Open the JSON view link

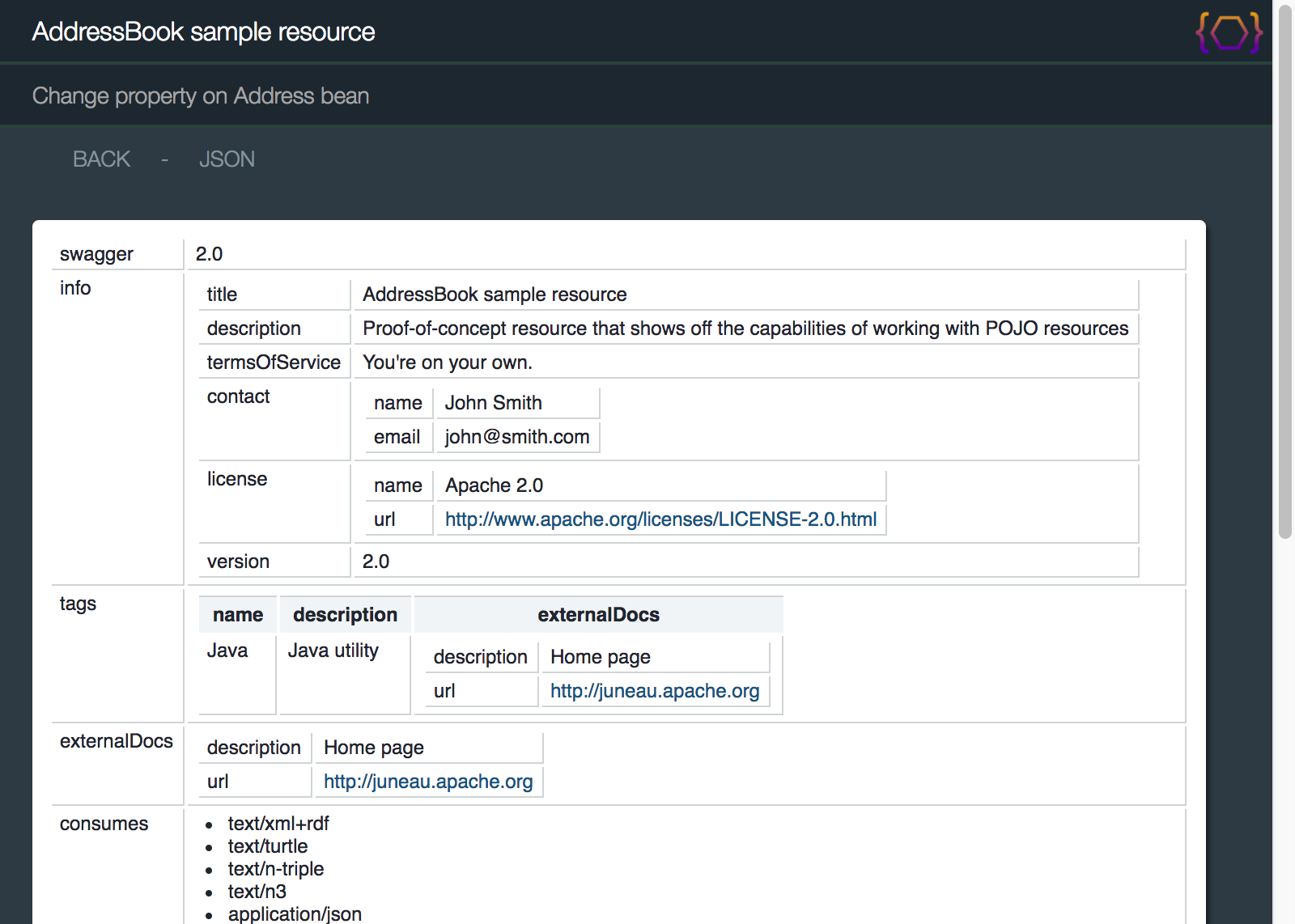227,159
